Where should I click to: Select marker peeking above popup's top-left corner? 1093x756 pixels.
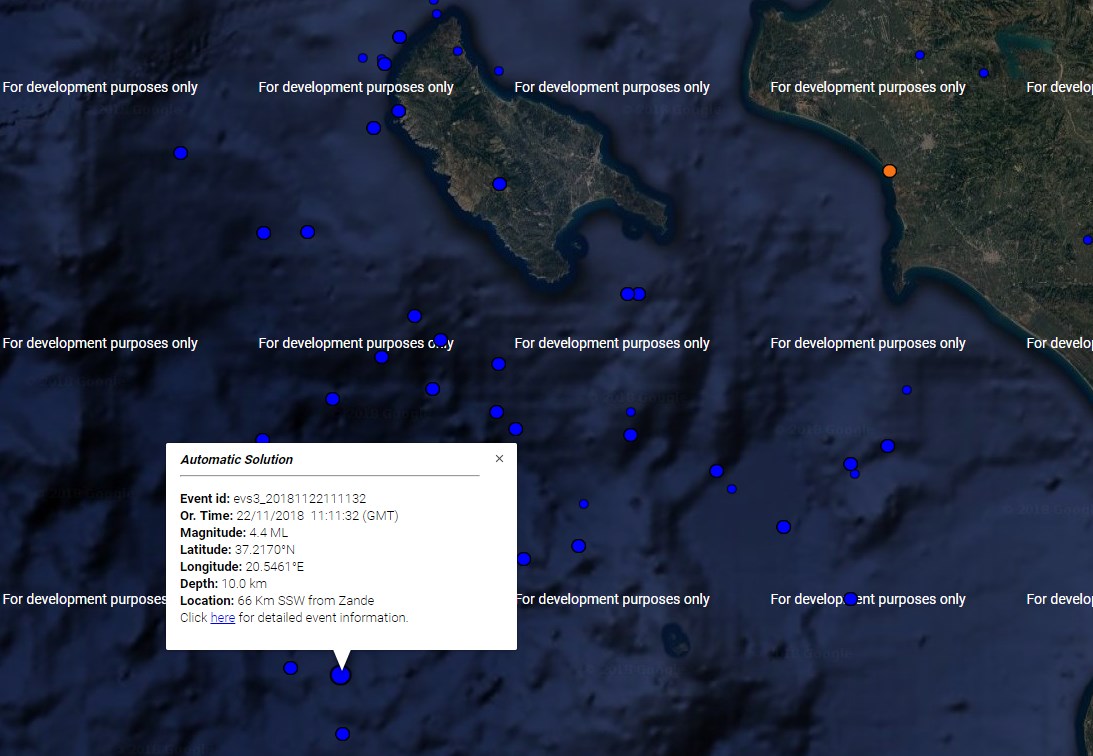(262, 439)
